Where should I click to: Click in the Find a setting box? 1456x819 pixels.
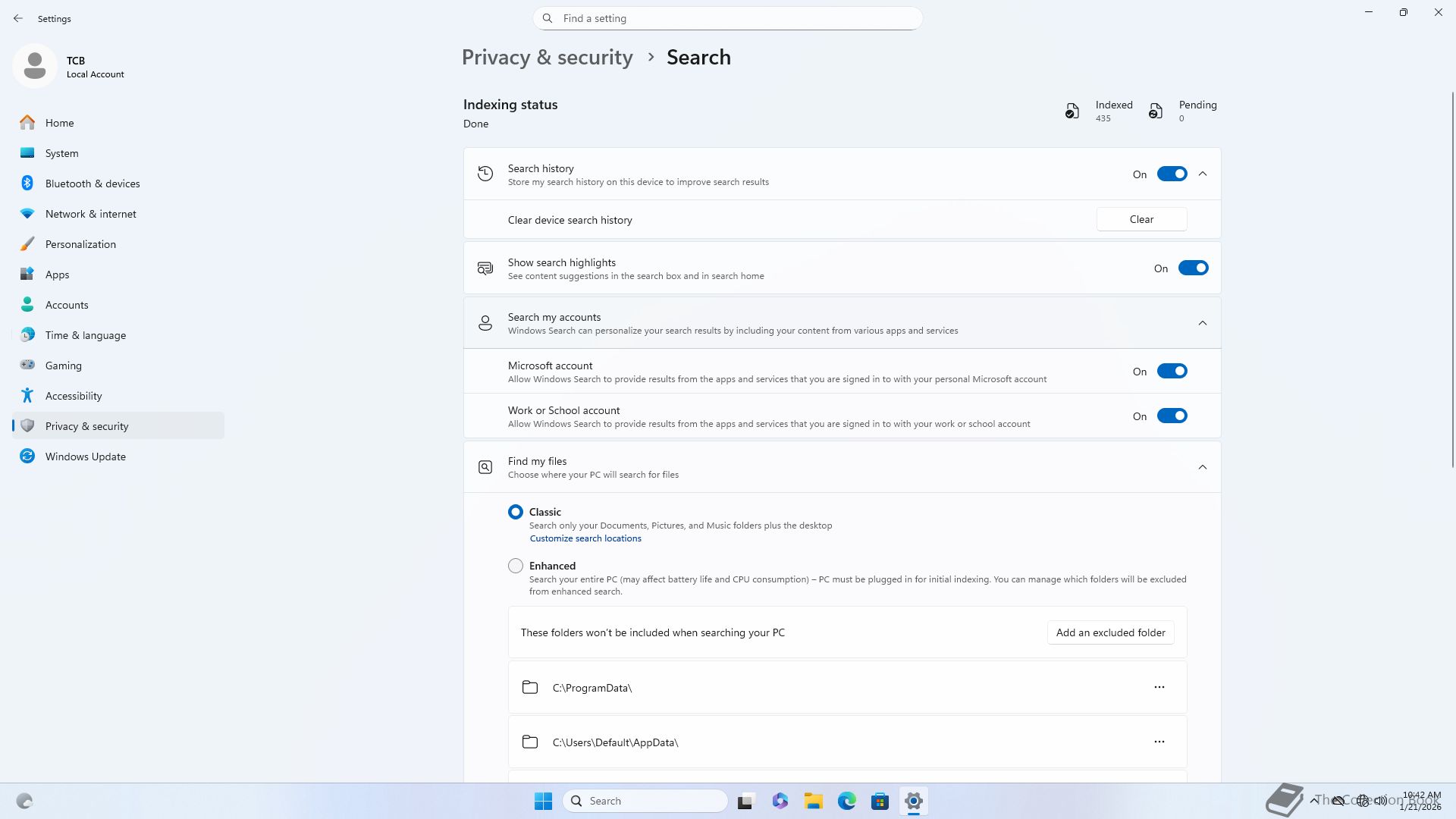pos(728,18)
